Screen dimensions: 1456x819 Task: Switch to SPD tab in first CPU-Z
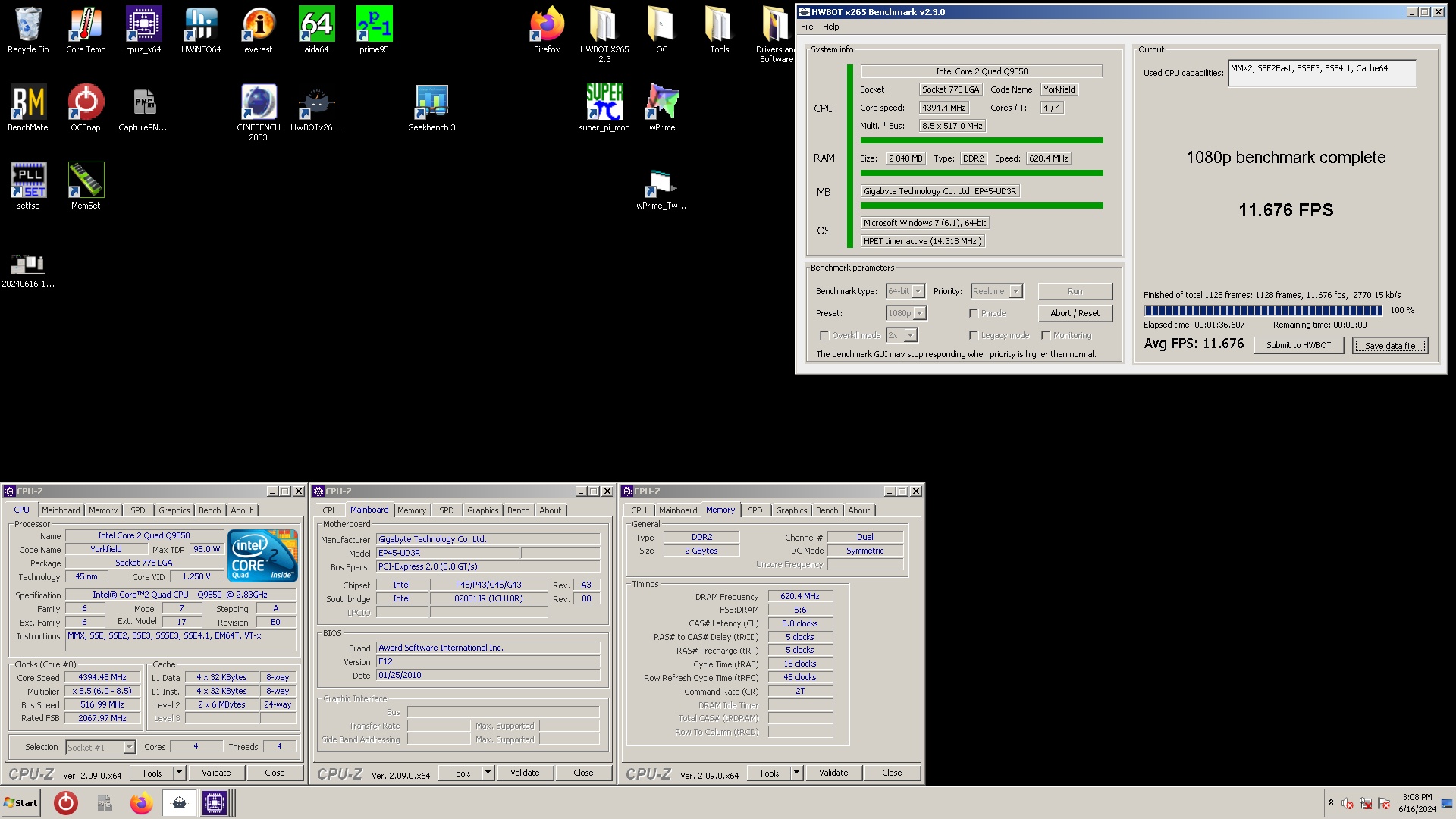[137, 510]
